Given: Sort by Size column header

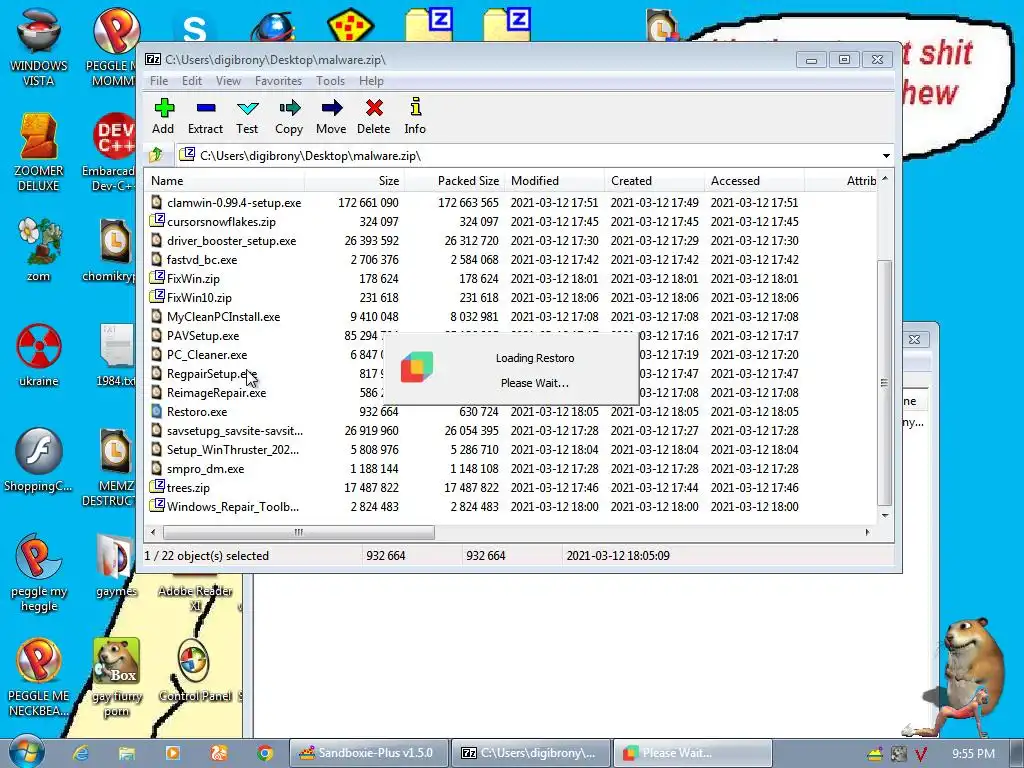Looking at the screenshot, I should [354, 181].
